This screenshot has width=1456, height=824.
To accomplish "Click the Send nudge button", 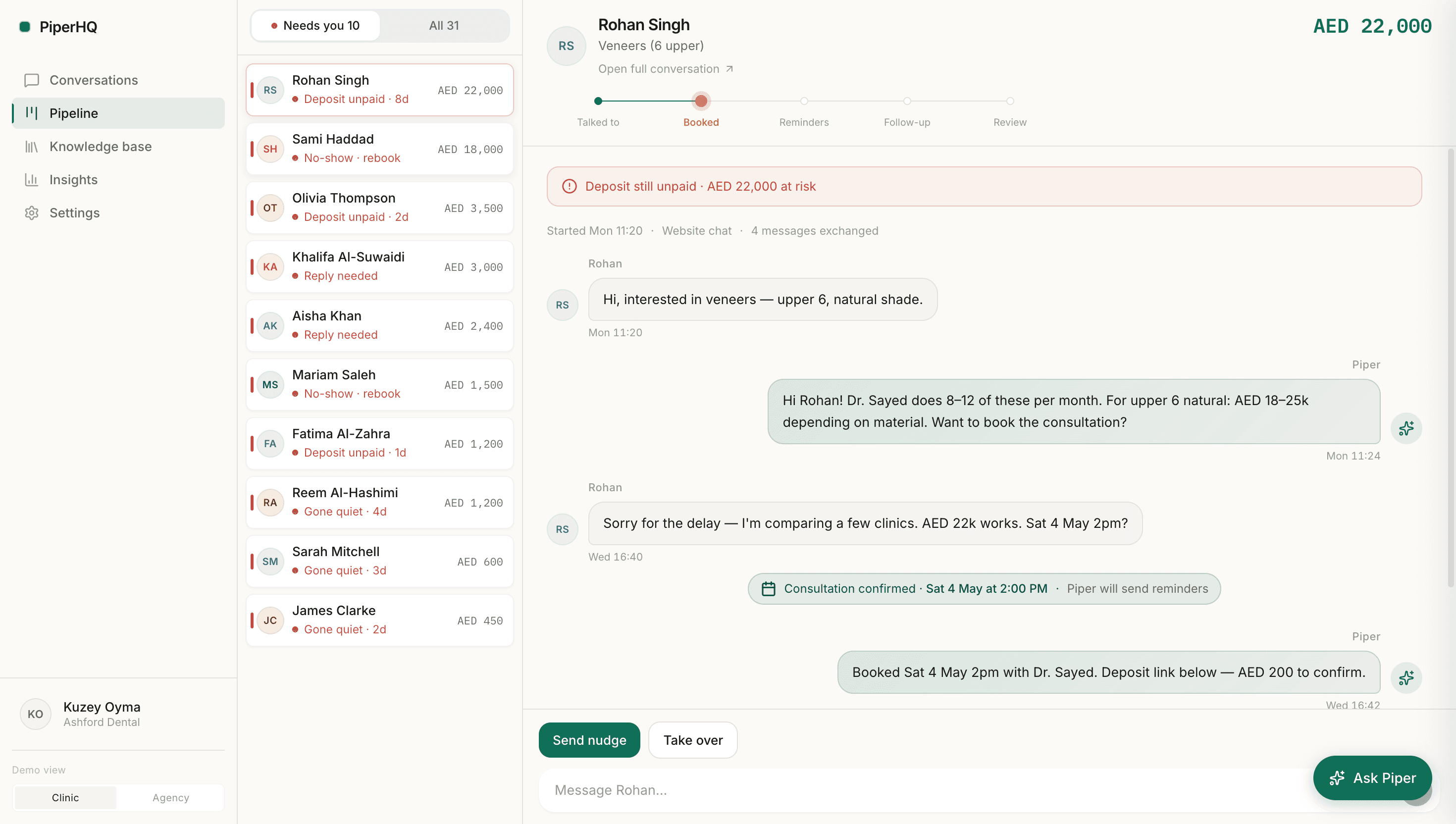I will (x=589, y=740).
